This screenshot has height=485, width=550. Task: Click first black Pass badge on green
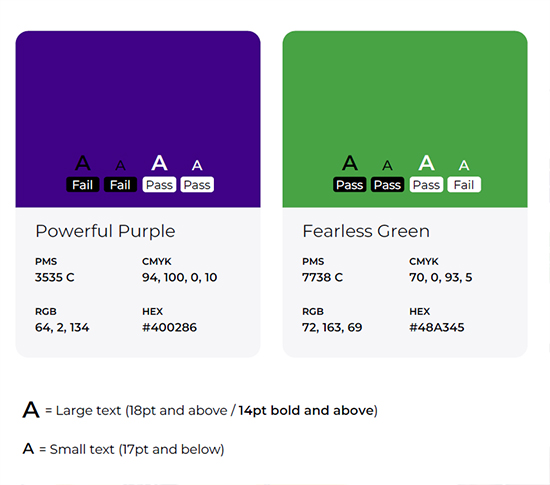[350, 184]
